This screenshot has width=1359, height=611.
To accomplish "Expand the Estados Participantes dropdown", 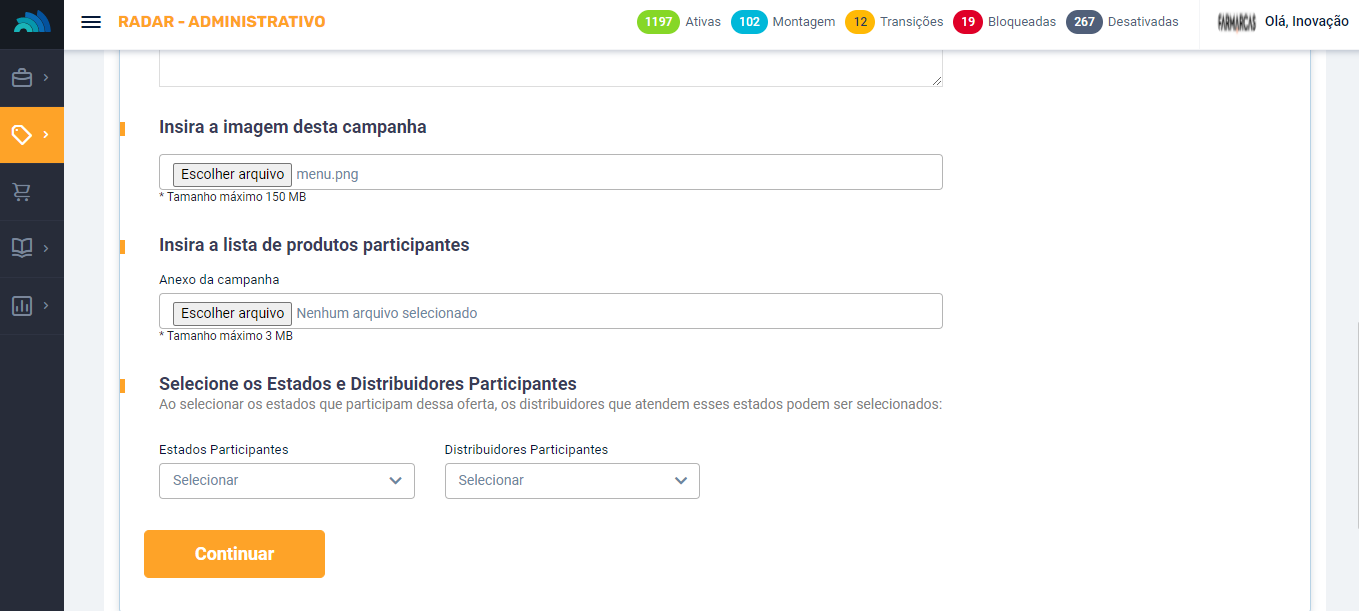I will pos(286,481).
